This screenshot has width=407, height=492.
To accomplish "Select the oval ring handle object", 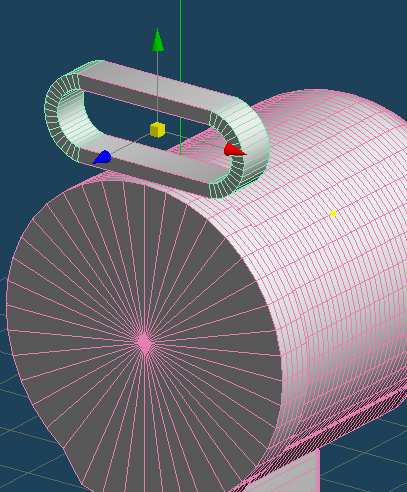I will [x=157, y=130].
